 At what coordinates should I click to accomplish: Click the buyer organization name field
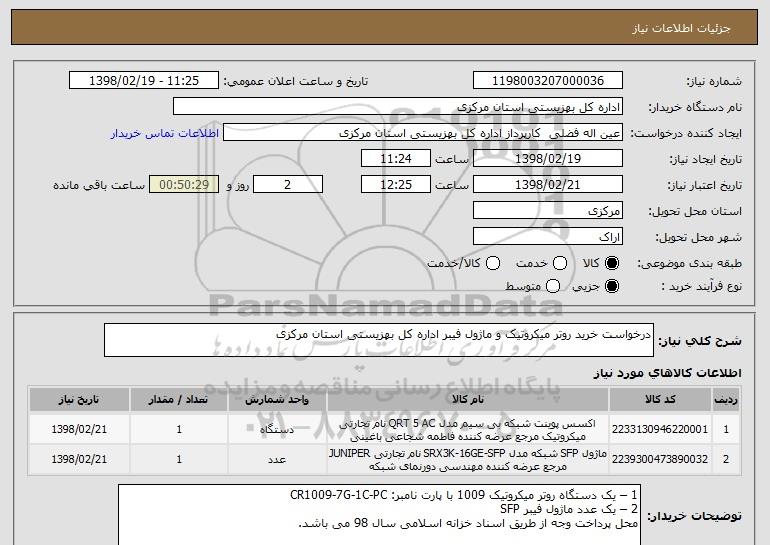pos(398,107)
